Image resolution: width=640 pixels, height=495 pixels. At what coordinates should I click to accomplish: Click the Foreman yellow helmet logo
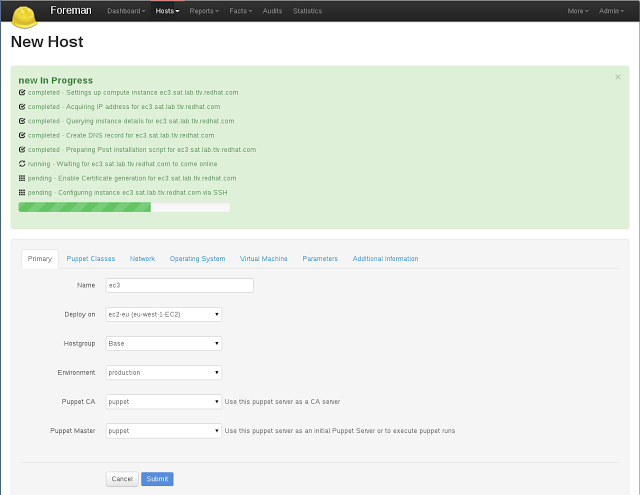pyautogui.click(x=24, y=18)
